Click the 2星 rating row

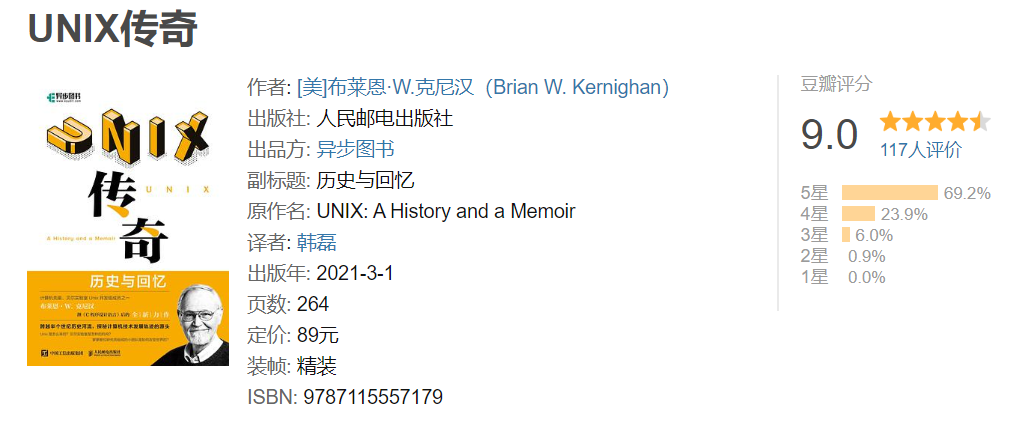pyautogui.click(x=843, y=256)
